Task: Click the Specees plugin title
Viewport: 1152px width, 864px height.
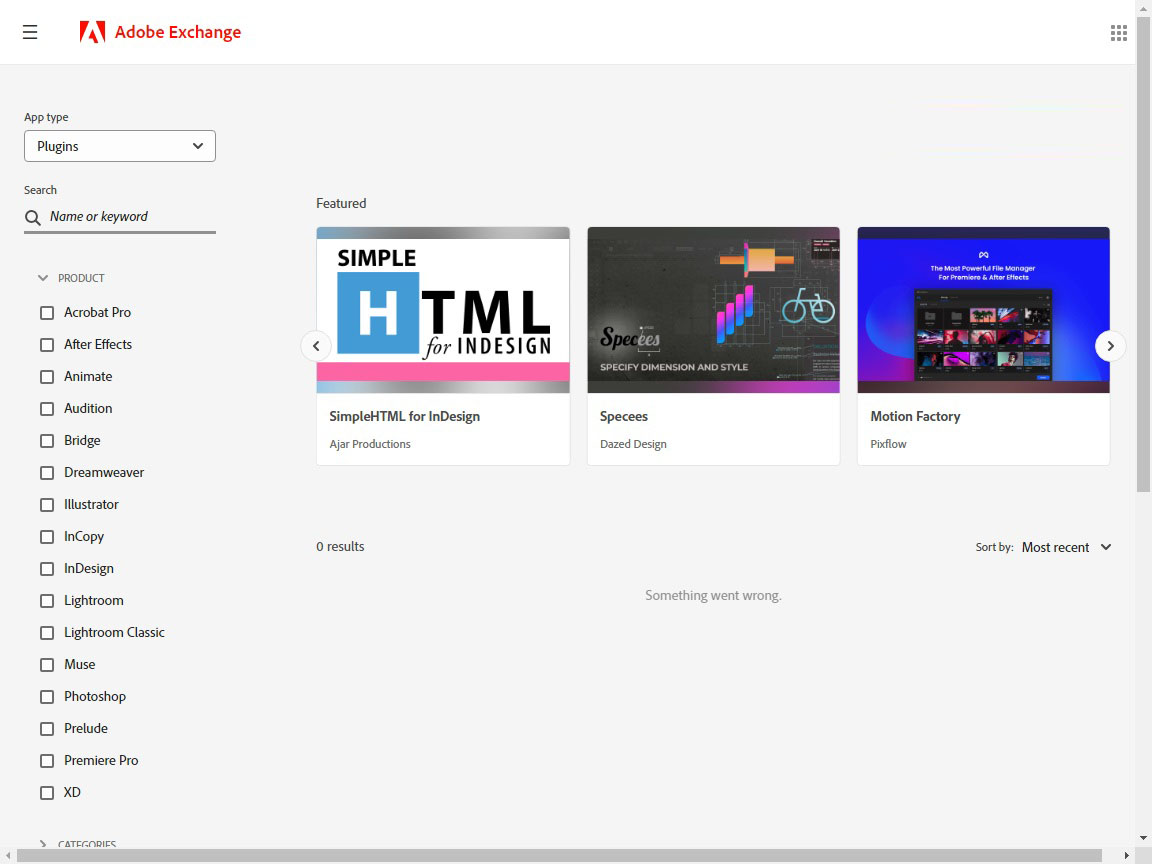Action: click(x=624, y=417)
